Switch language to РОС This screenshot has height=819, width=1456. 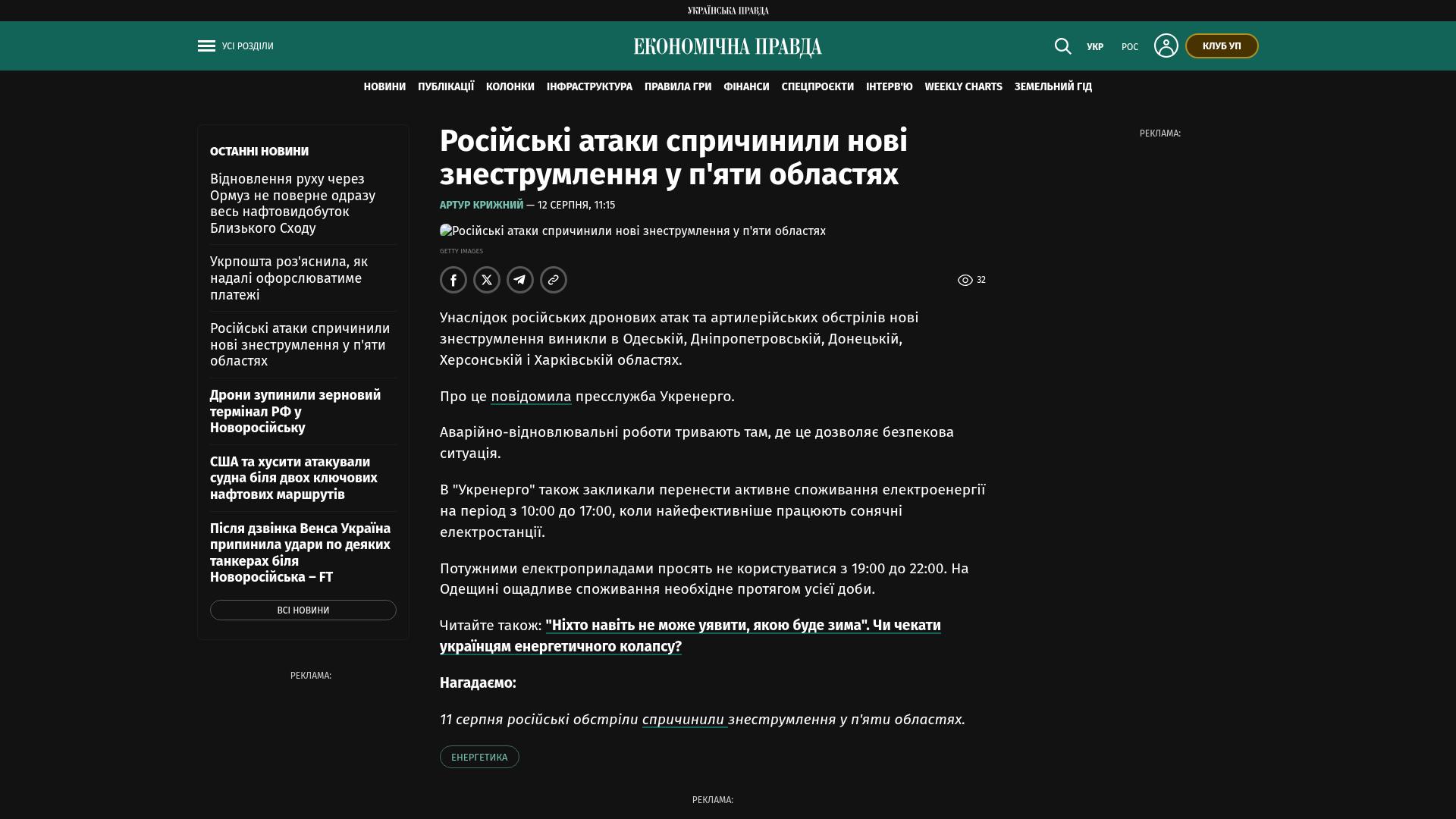coord(1130,47)
